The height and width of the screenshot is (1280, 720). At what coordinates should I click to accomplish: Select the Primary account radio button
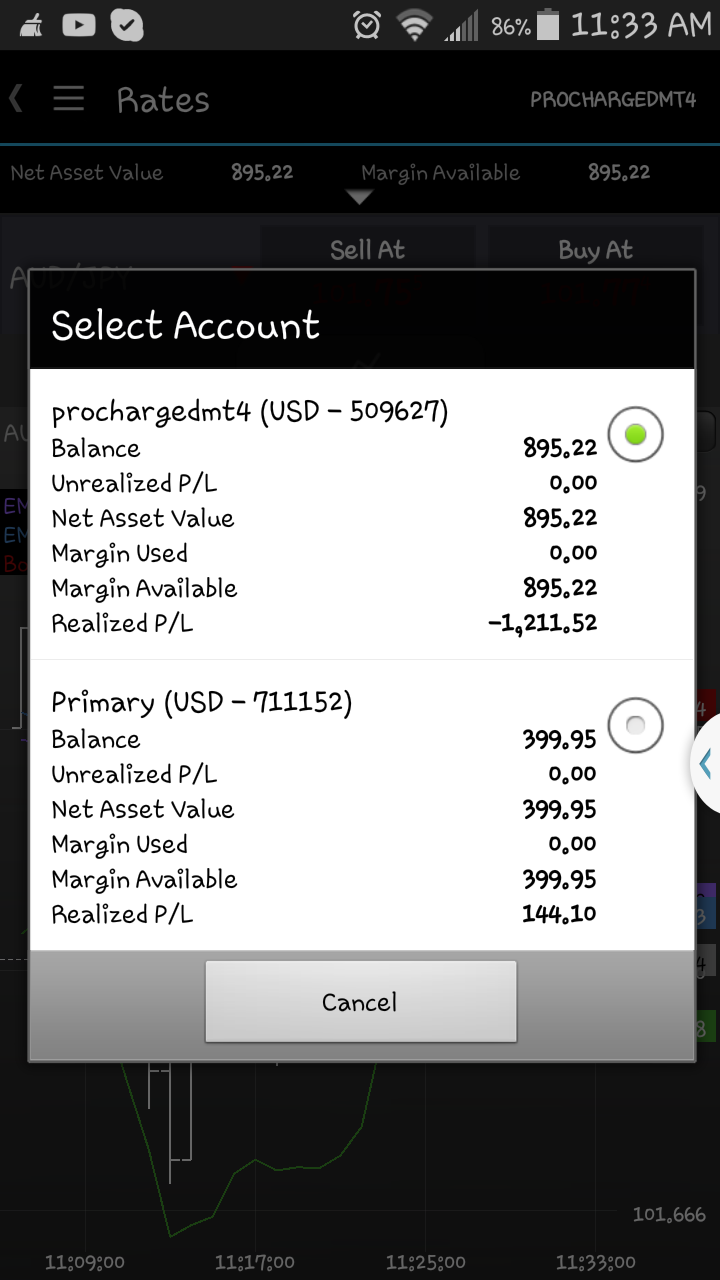tap(635, 724)
